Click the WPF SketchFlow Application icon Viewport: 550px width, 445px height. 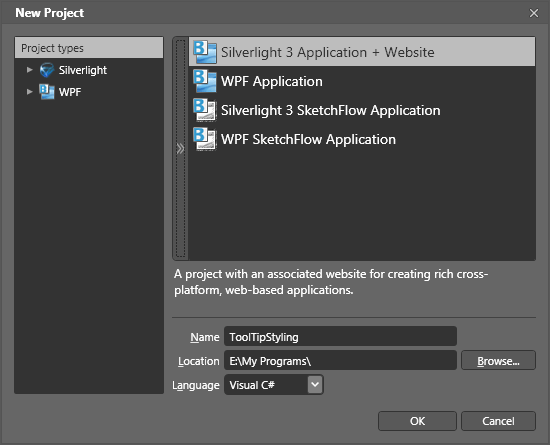pyautogui.click(x=205, y=139)
